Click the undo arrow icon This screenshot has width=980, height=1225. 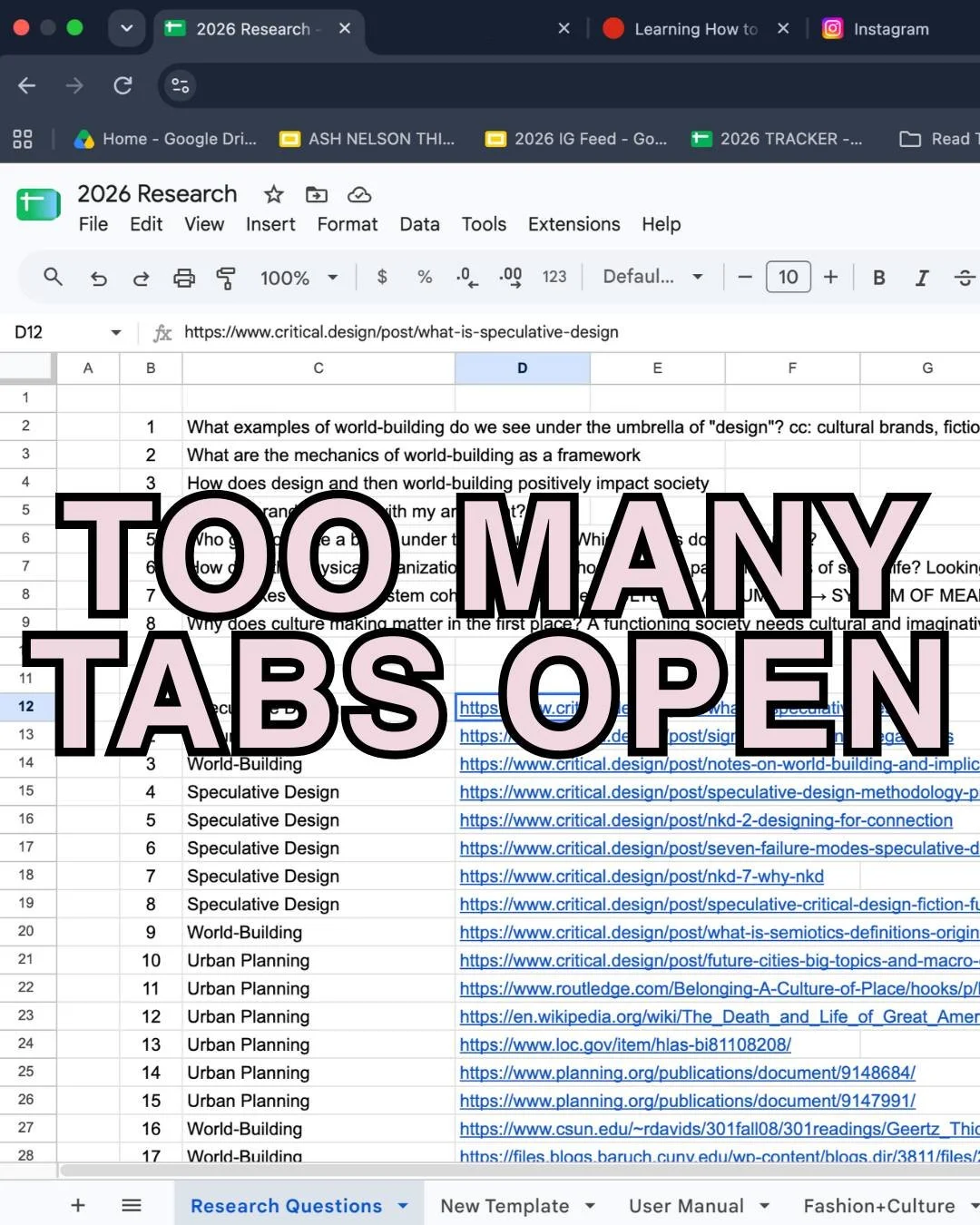[x=99, y=278]
